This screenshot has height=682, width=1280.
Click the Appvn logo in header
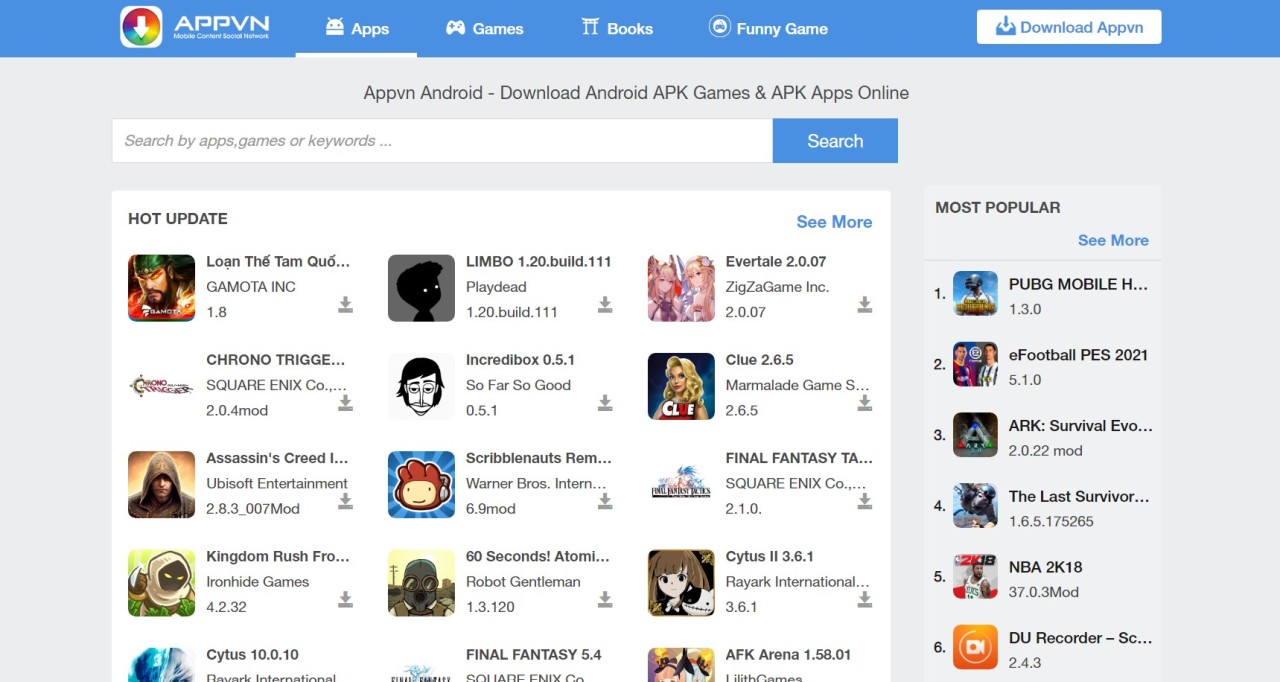195,27
